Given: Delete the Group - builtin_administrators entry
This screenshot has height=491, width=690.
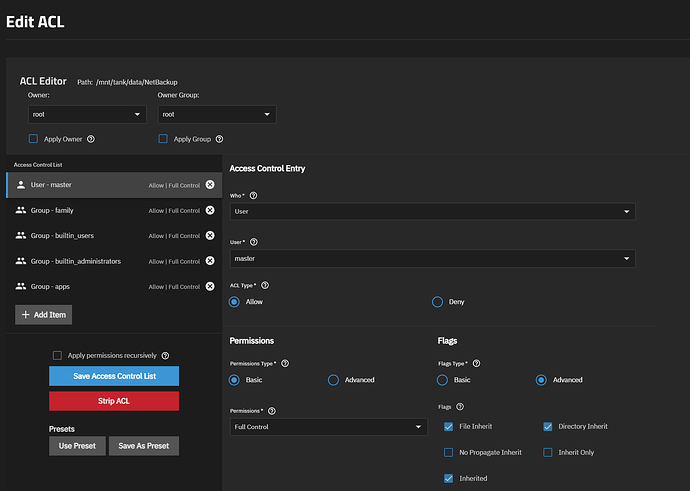Looking at the screenshot, I should pyautogui.click(x=210, y=261).
